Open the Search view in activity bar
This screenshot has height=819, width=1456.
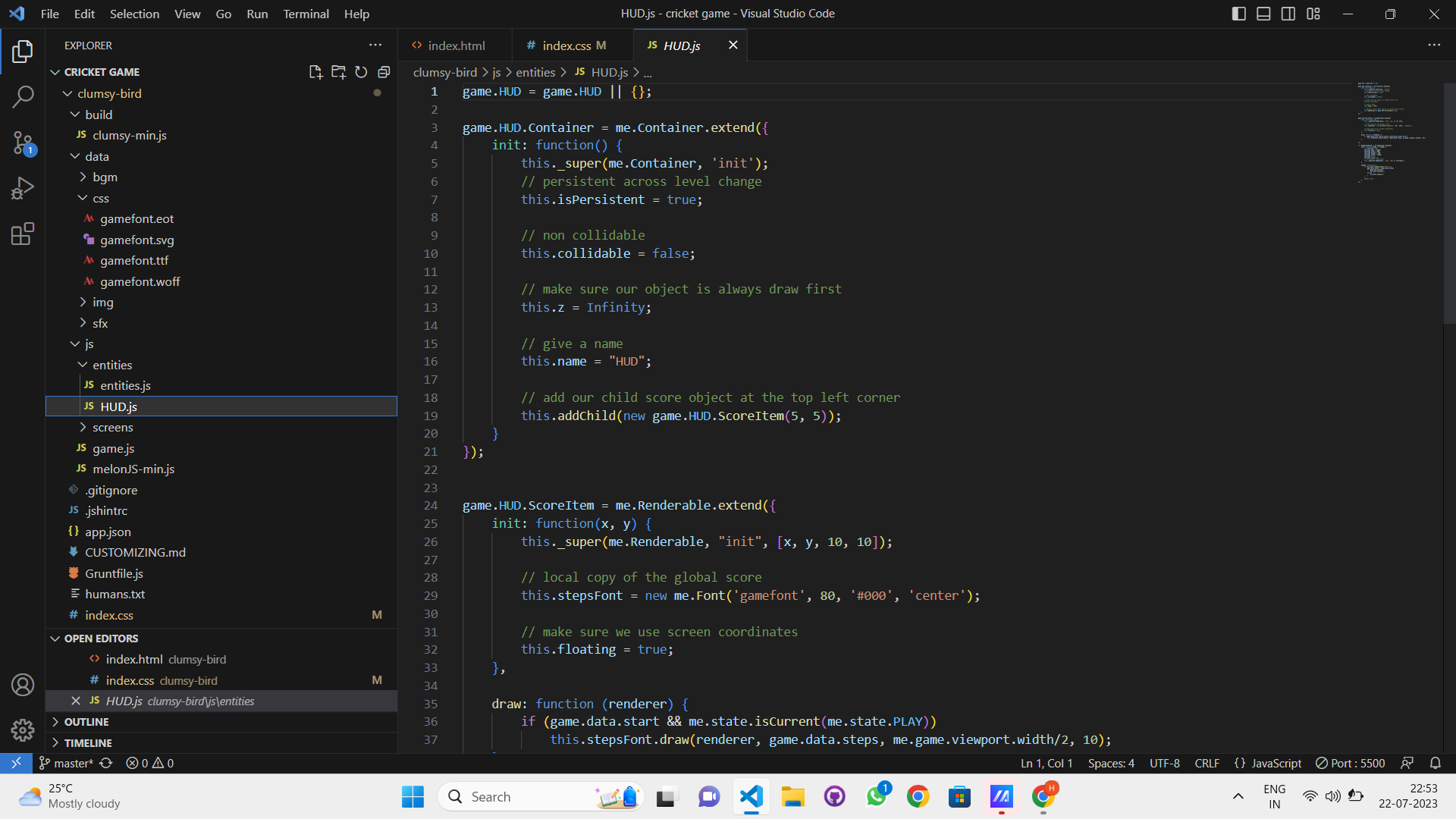point(23,96)
